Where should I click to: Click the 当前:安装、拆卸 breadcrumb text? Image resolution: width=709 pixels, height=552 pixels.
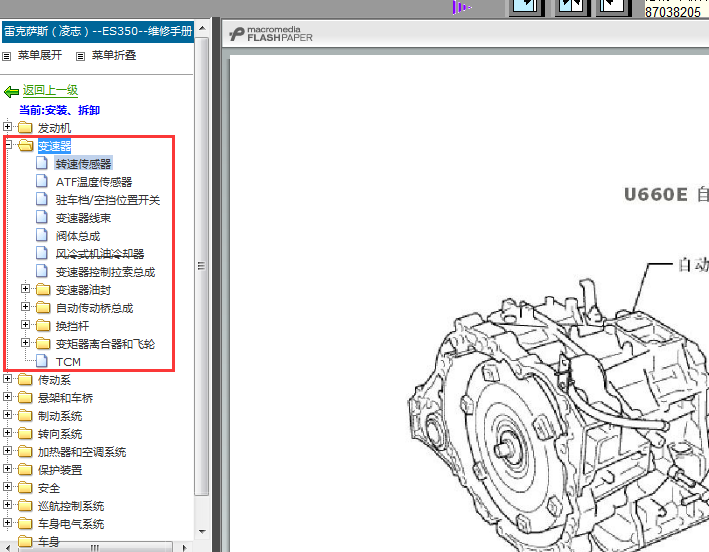[x=59, y=110]
